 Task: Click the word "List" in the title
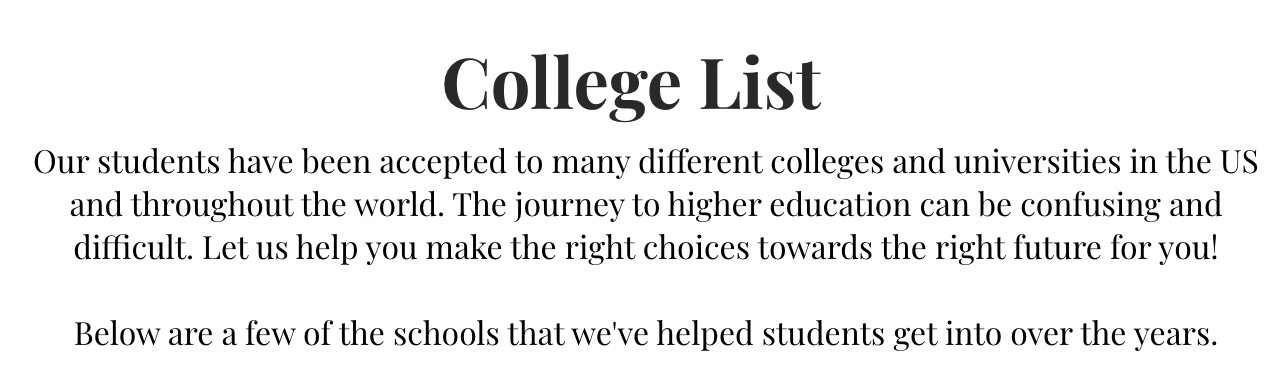(761, 82)
